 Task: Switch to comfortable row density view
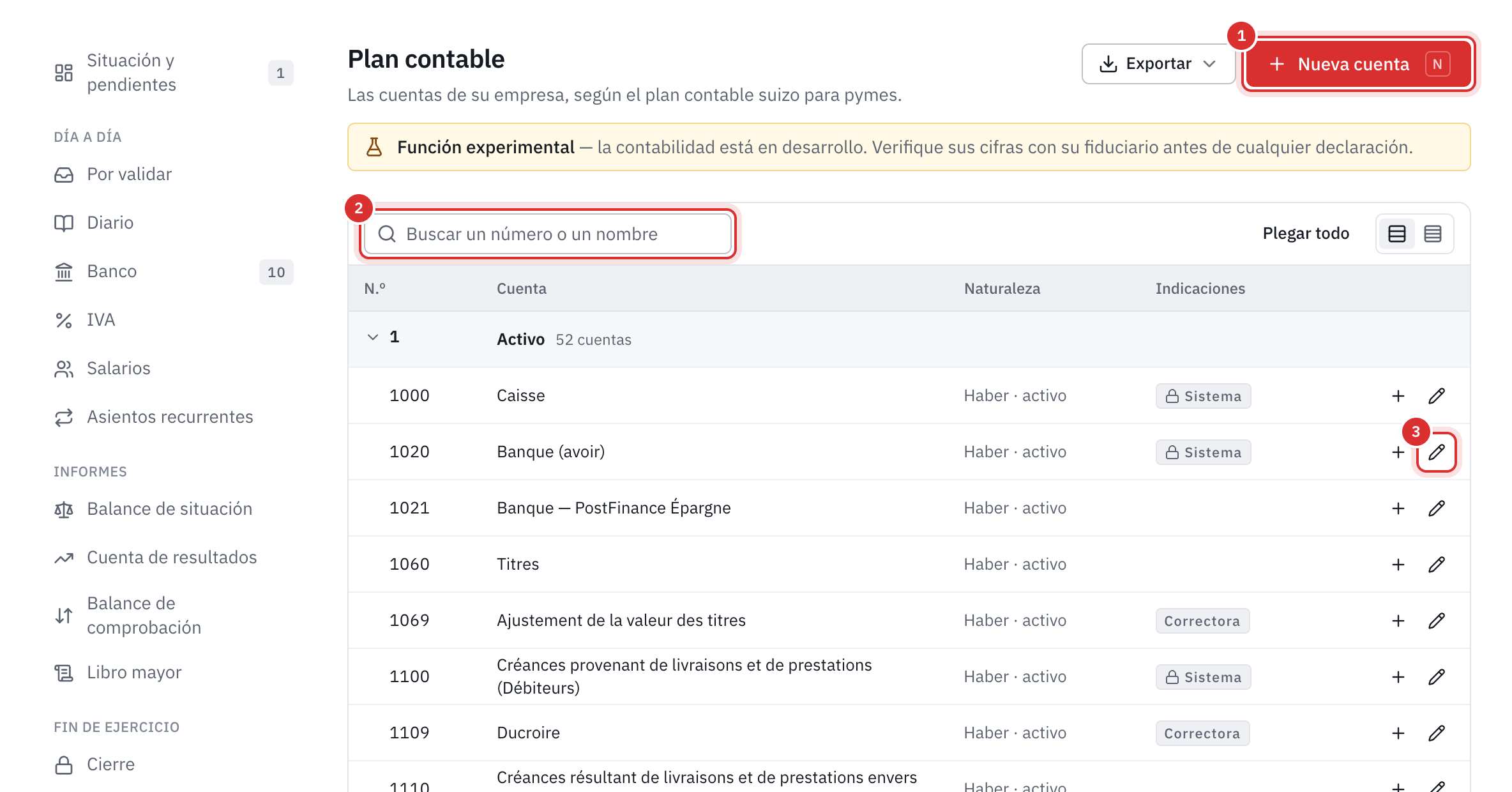pyautogui.click(x=1397, y=234)
